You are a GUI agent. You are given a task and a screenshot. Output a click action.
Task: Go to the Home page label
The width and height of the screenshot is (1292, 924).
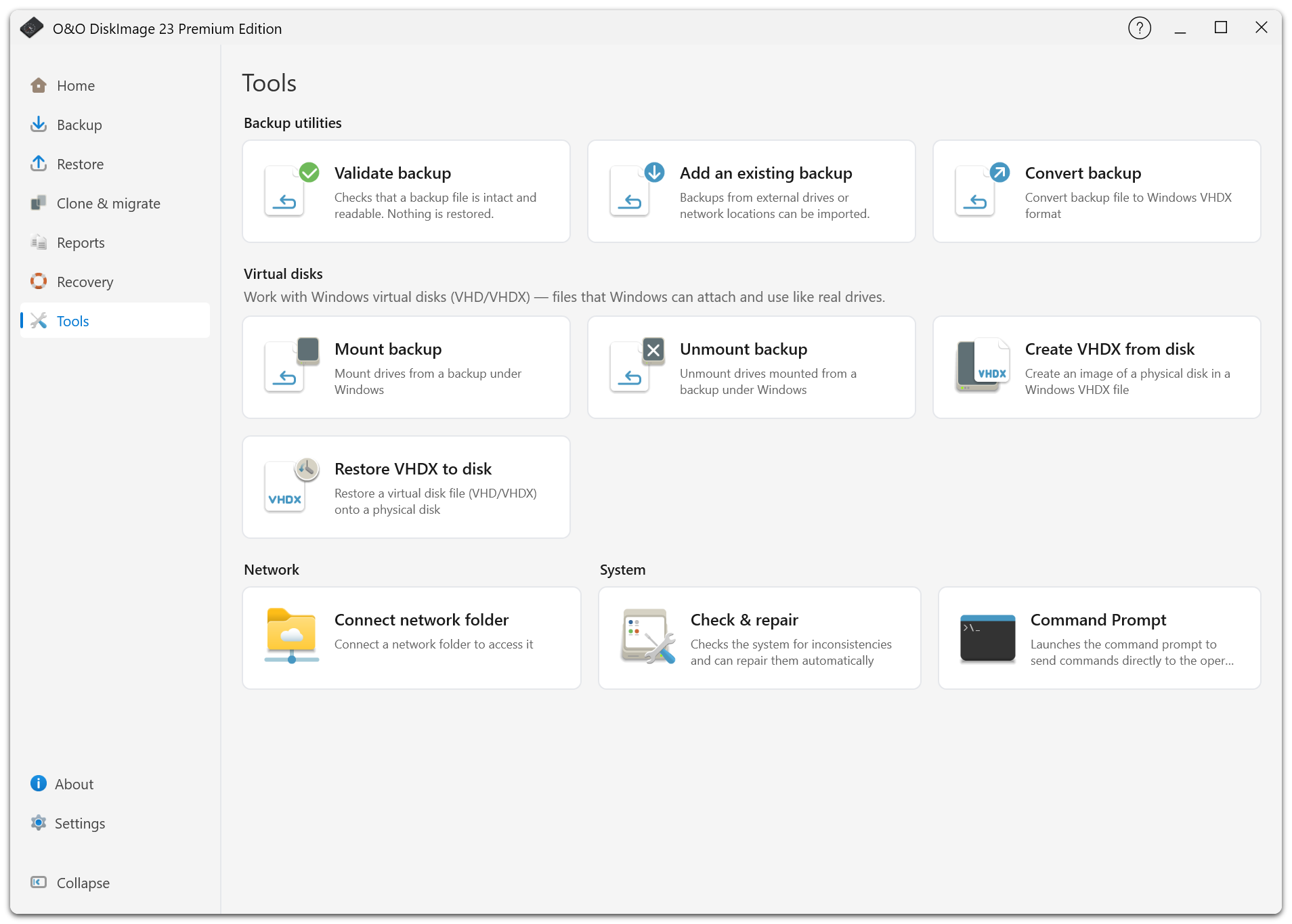point(76,86)
